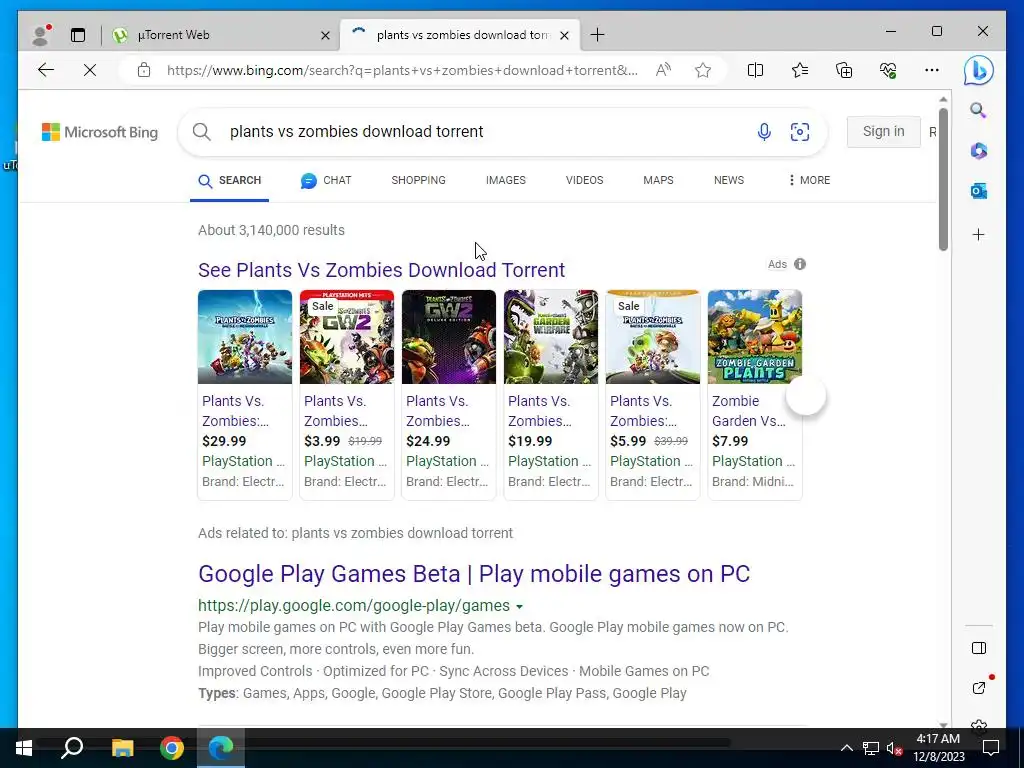The image size is (1024, 768).
Task: Open a new browser tab
Action: coord(597,35)
